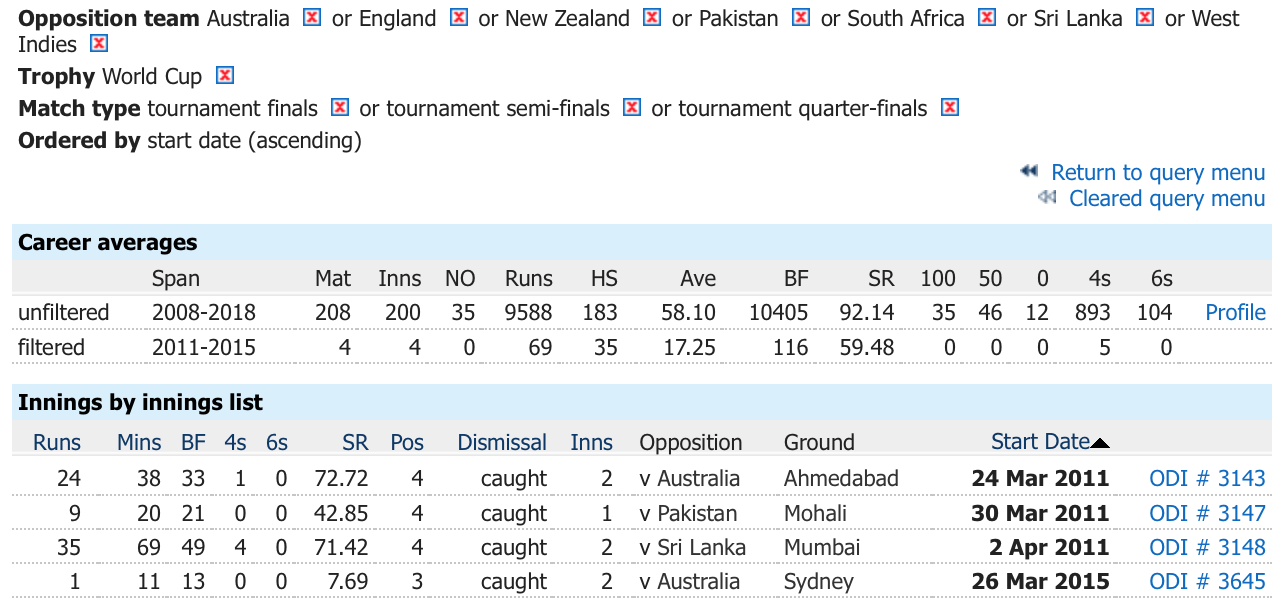Image resolution: width=1286 pixels, height=604 pixels.
Task: Remove the Sri Lanka opposition filter
Action: (1145, 18)
